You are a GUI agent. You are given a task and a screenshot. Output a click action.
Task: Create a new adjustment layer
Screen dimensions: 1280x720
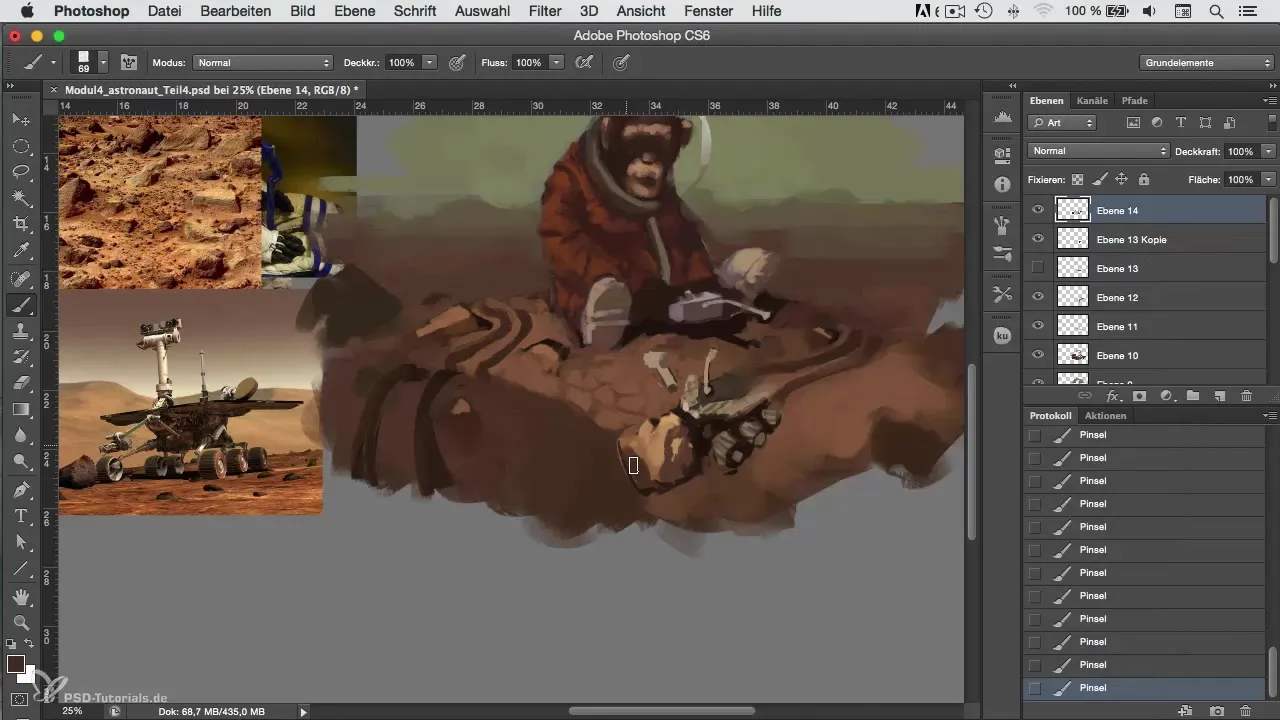[1166, 396]
